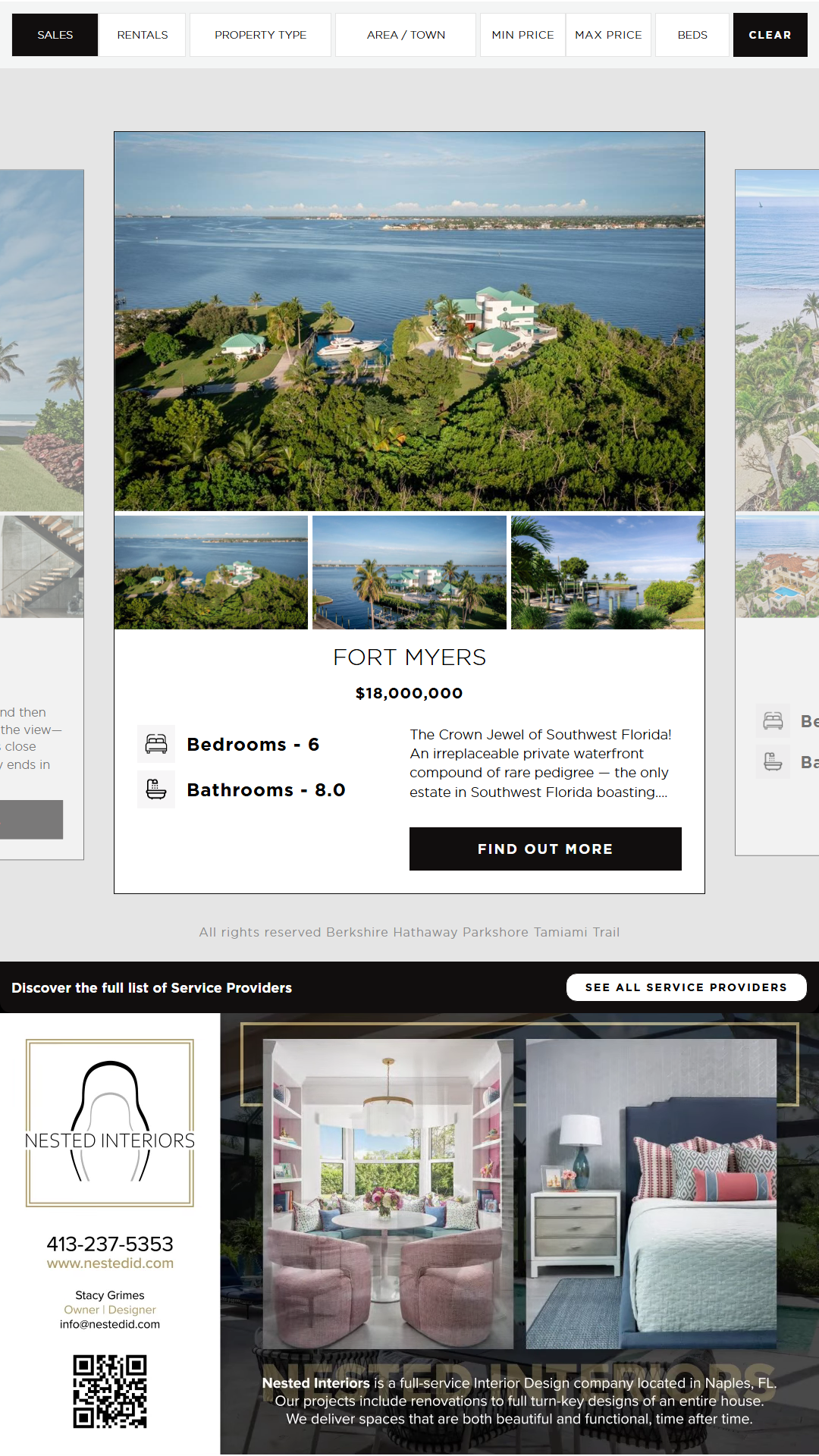Screen dimensions: 819x1456
Task: Clear all search filters
Action: click(x=770, y=35)
